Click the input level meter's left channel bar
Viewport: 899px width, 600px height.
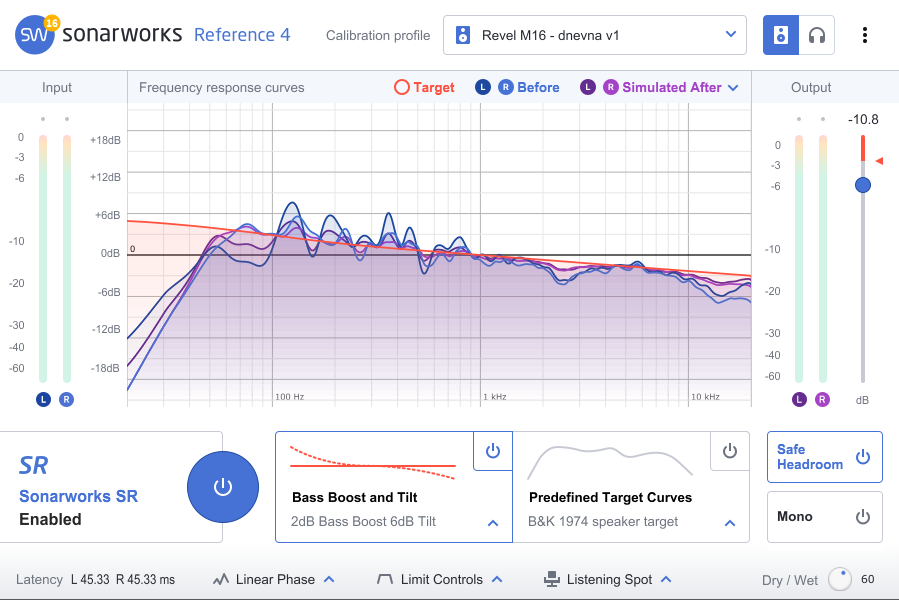[43, 259]
